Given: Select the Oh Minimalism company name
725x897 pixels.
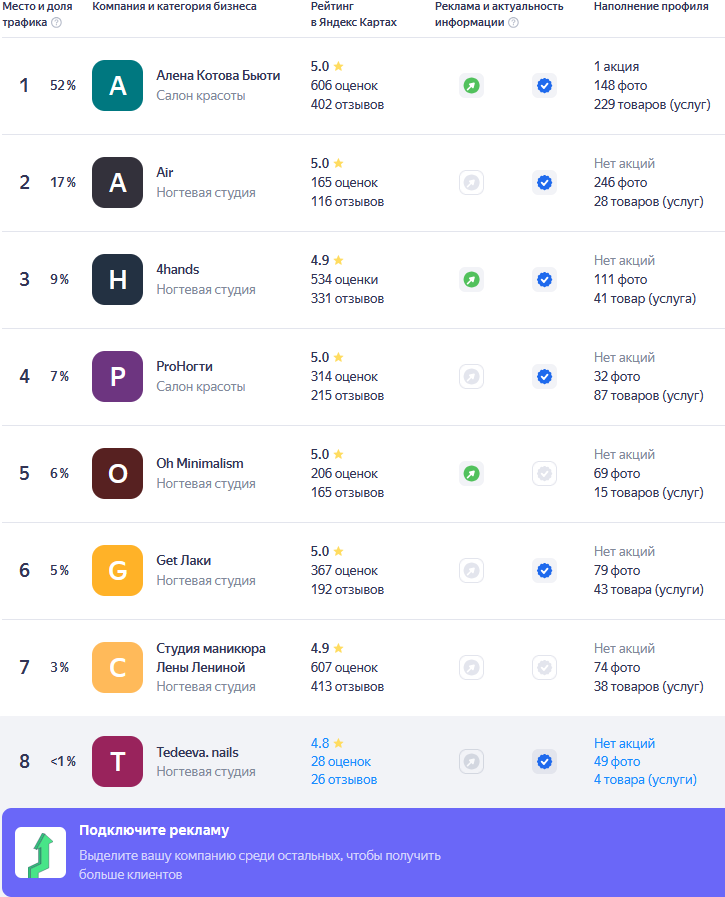Looking at the screenshot, I should point(200,464).
